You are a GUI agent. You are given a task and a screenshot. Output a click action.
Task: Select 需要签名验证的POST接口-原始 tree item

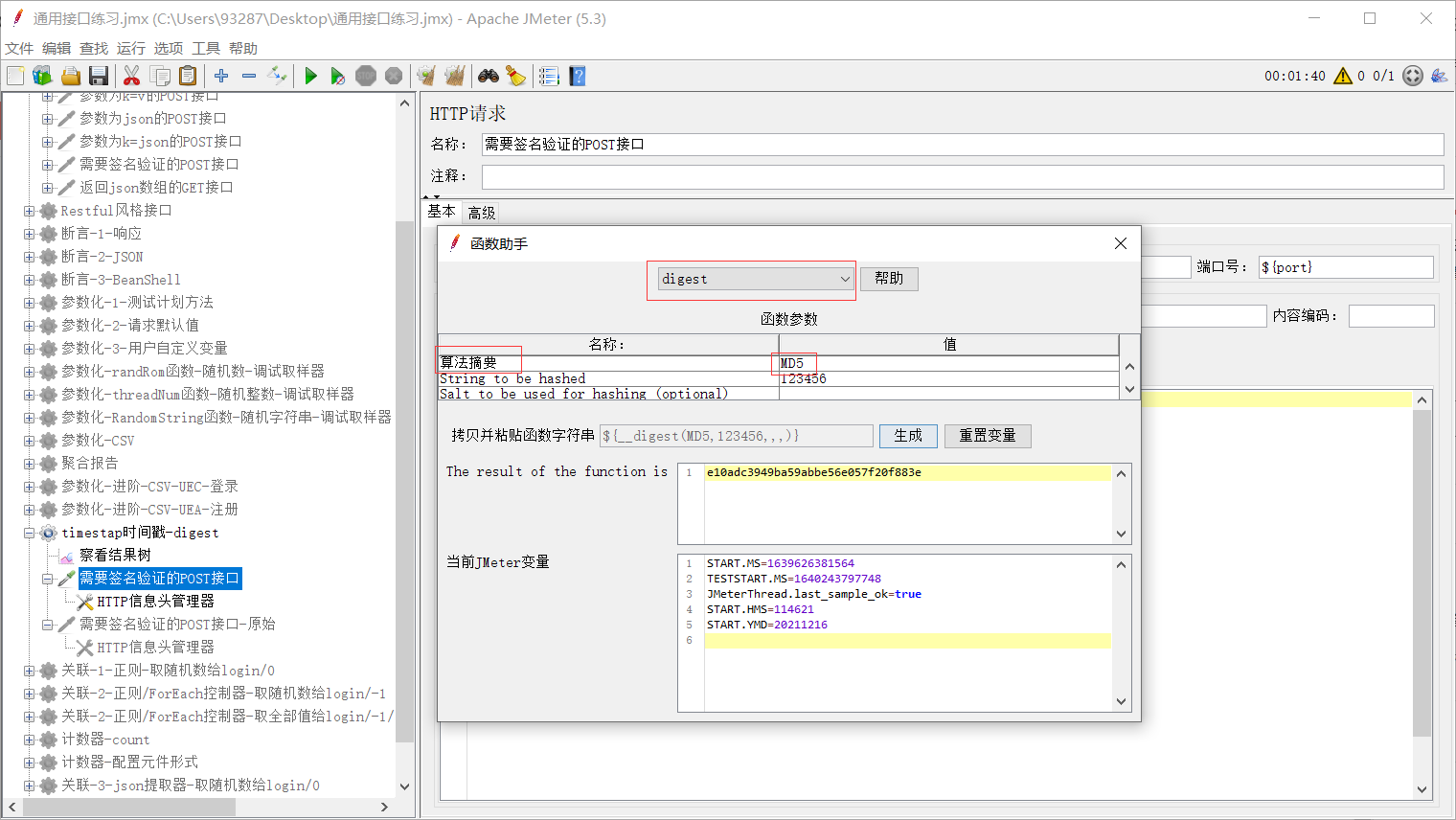tap(177, 625)
